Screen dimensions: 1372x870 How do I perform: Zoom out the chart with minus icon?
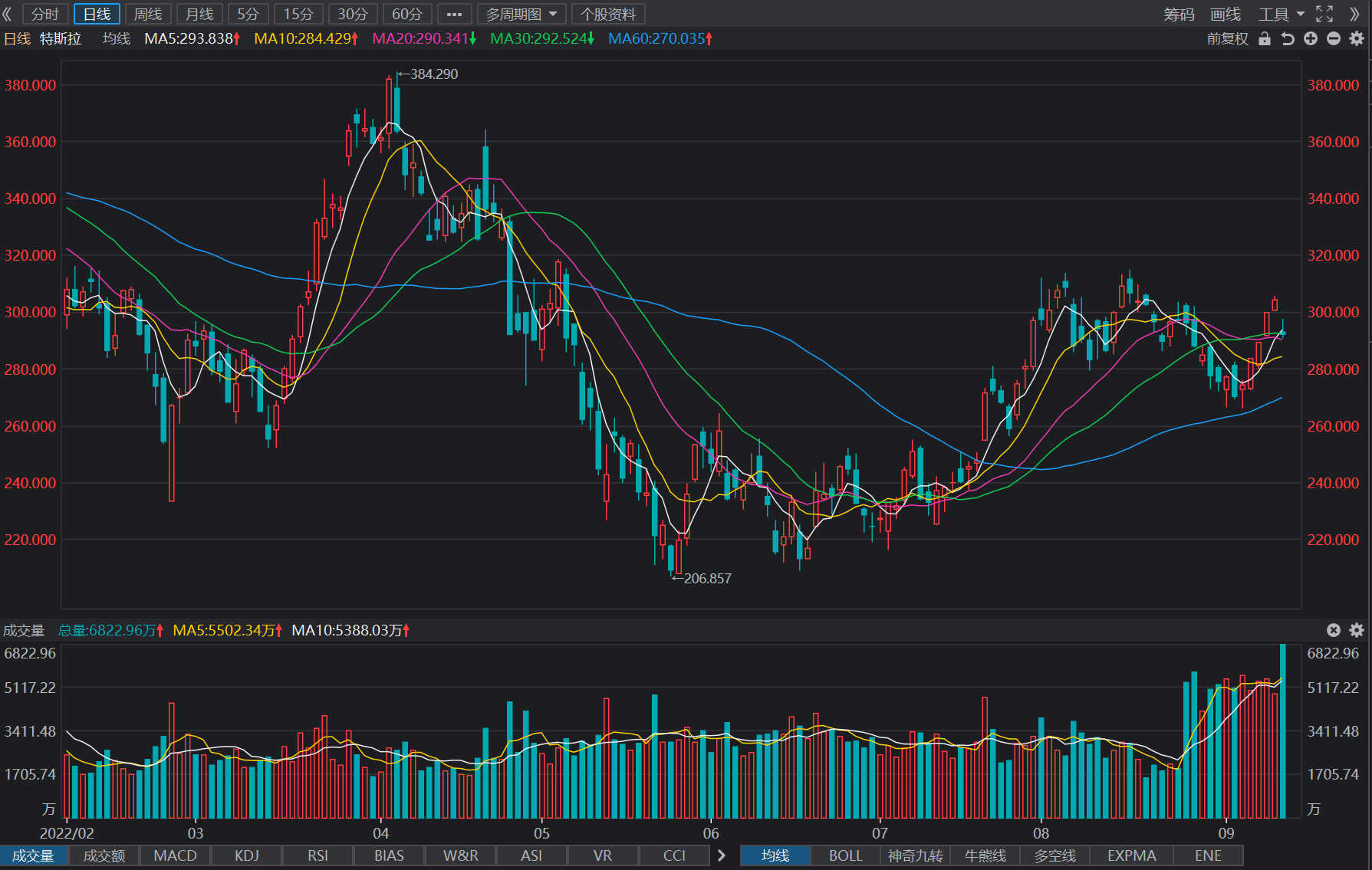1334,39
